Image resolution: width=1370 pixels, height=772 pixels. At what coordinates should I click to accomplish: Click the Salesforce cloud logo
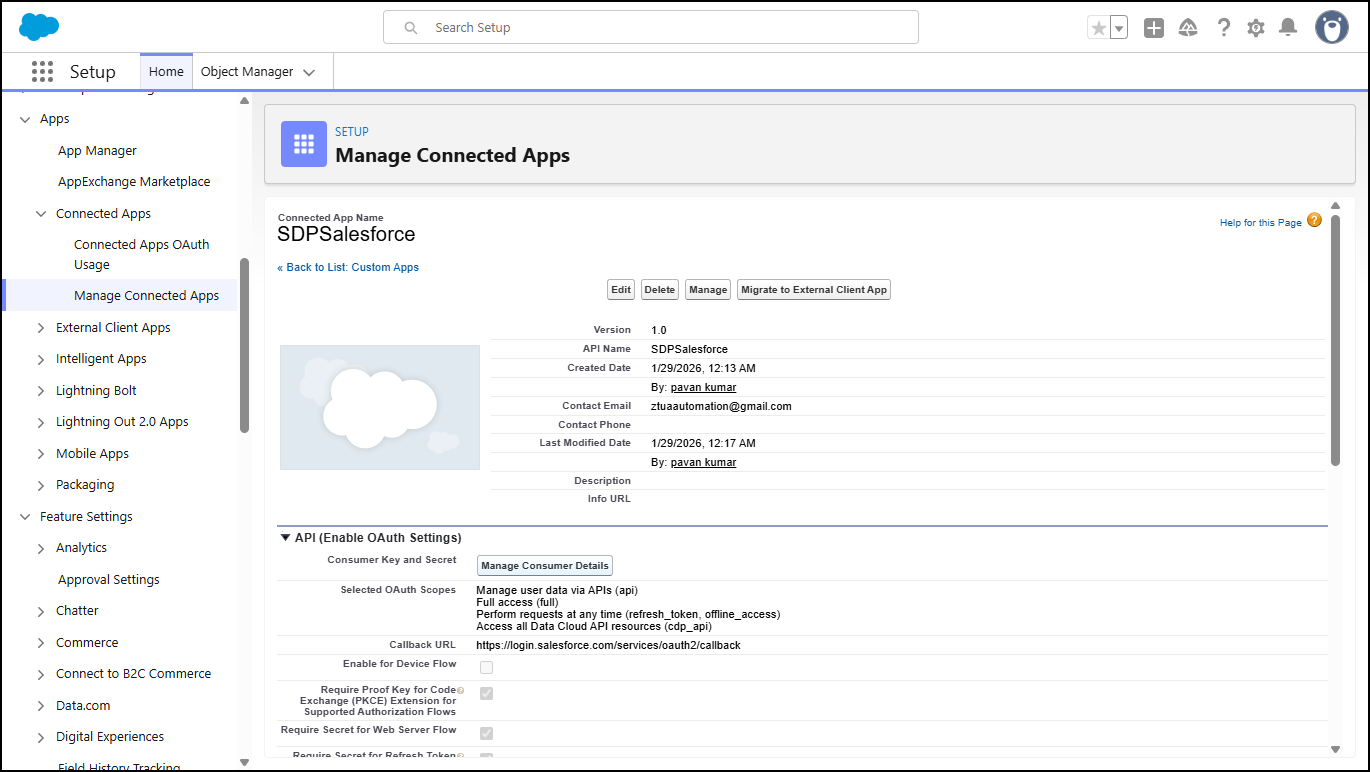[39, 27]
